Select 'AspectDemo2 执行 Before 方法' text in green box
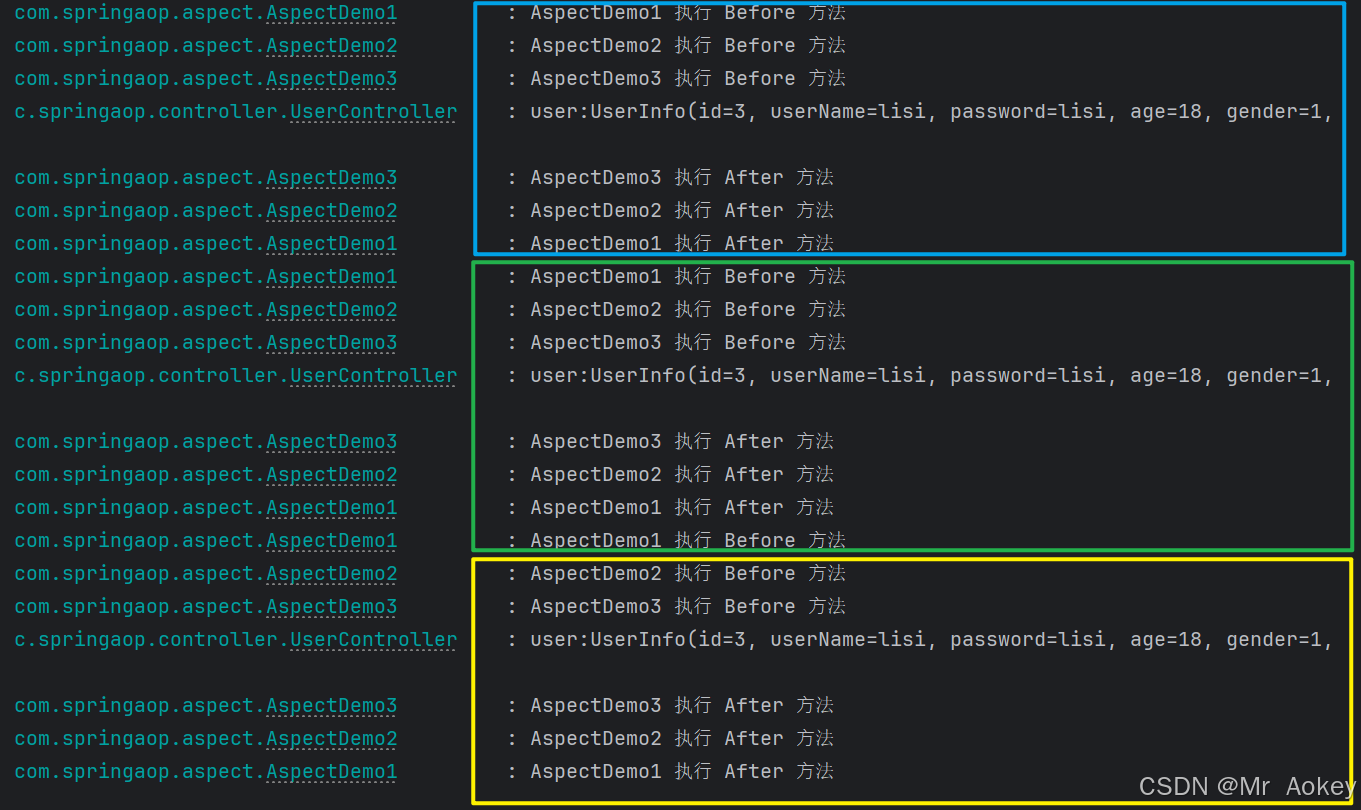The height and width of the screenshot is (810, 1361). point(688,309)
